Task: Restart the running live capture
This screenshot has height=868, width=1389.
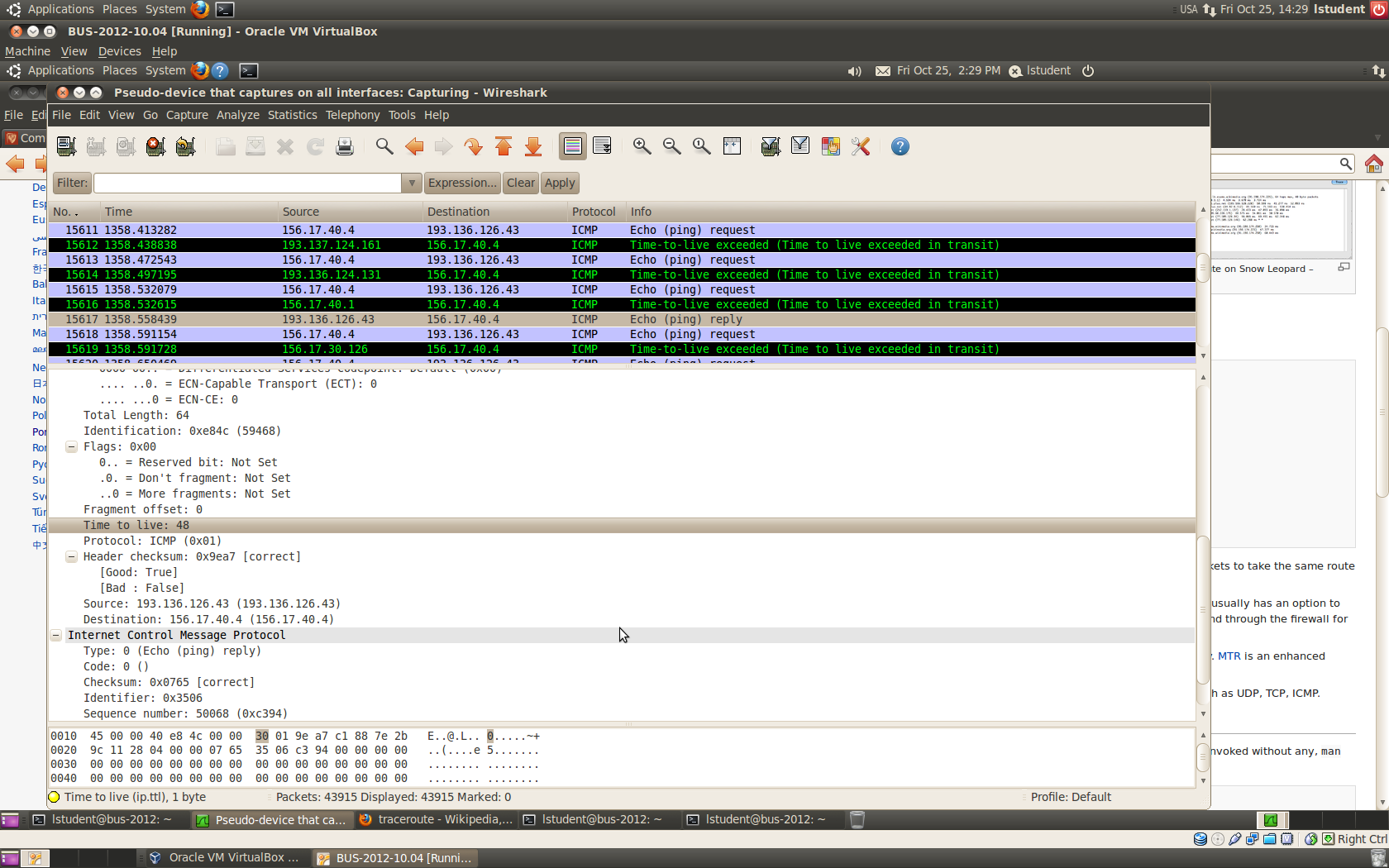Action: coord(185,147)
